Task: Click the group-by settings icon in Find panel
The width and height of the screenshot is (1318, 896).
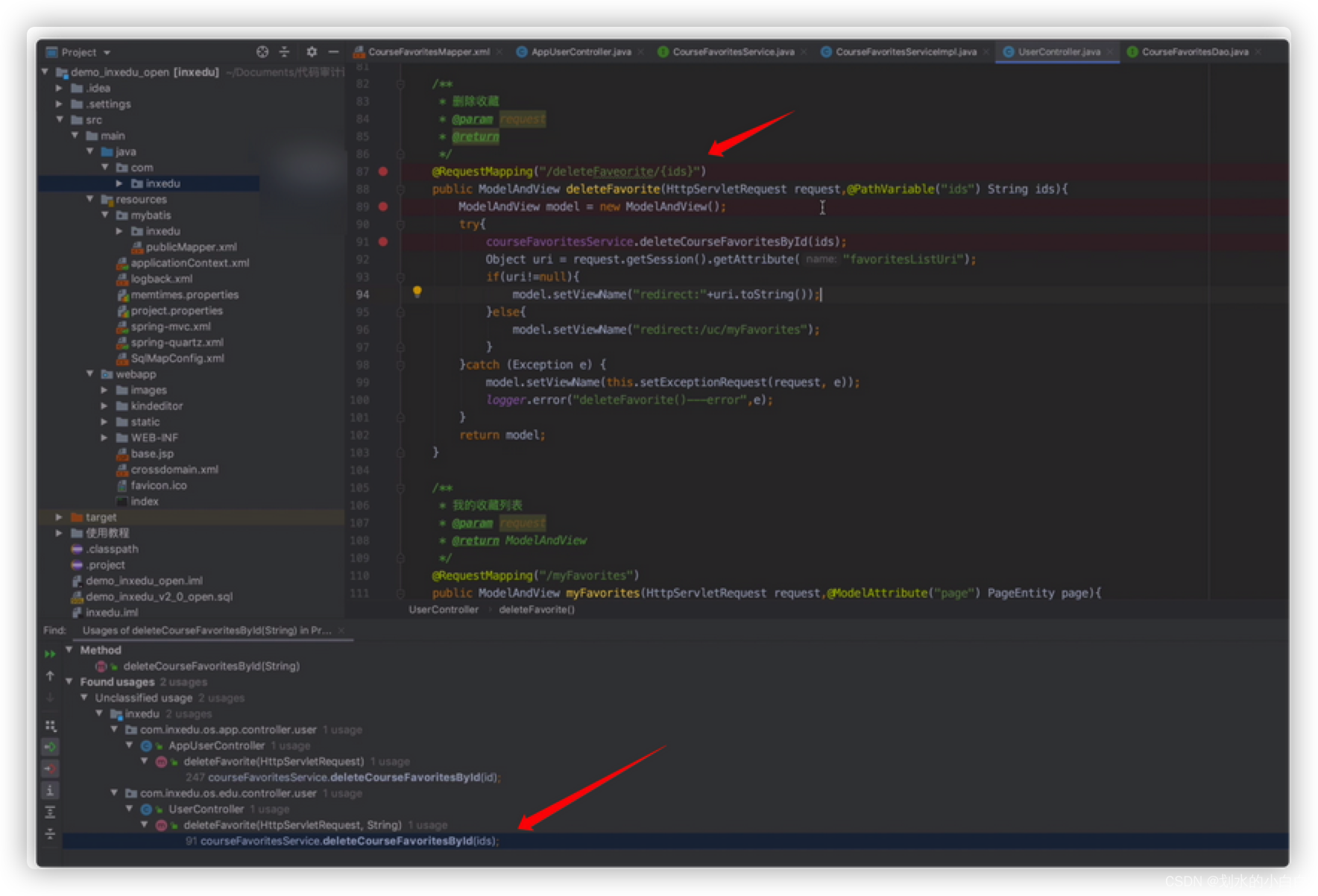Action: coord(50,725)
